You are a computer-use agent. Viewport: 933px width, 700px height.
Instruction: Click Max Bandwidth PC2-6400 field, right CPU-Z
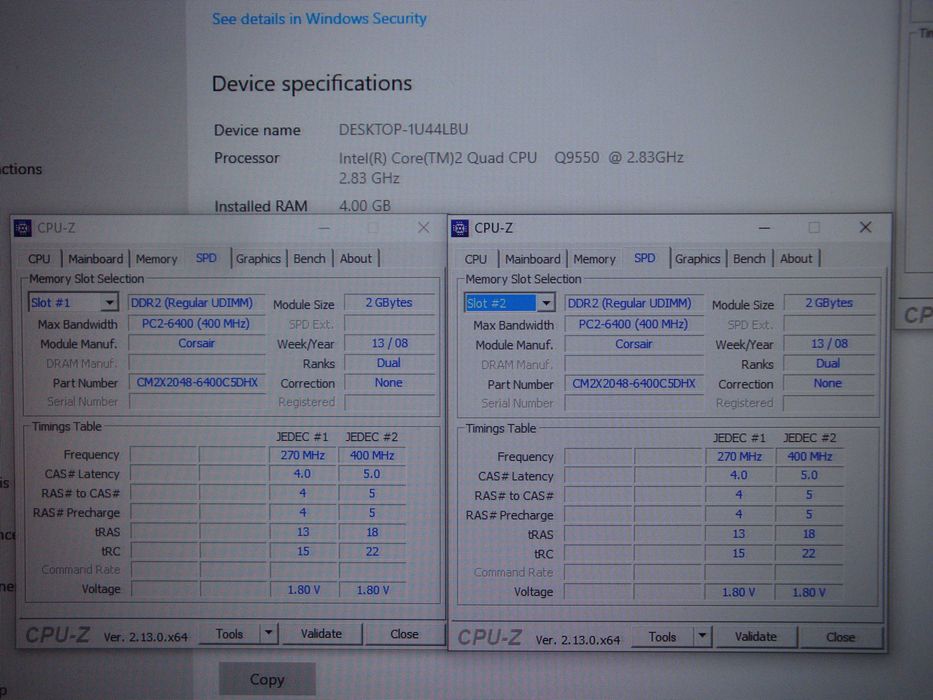[x=634, y=324]
